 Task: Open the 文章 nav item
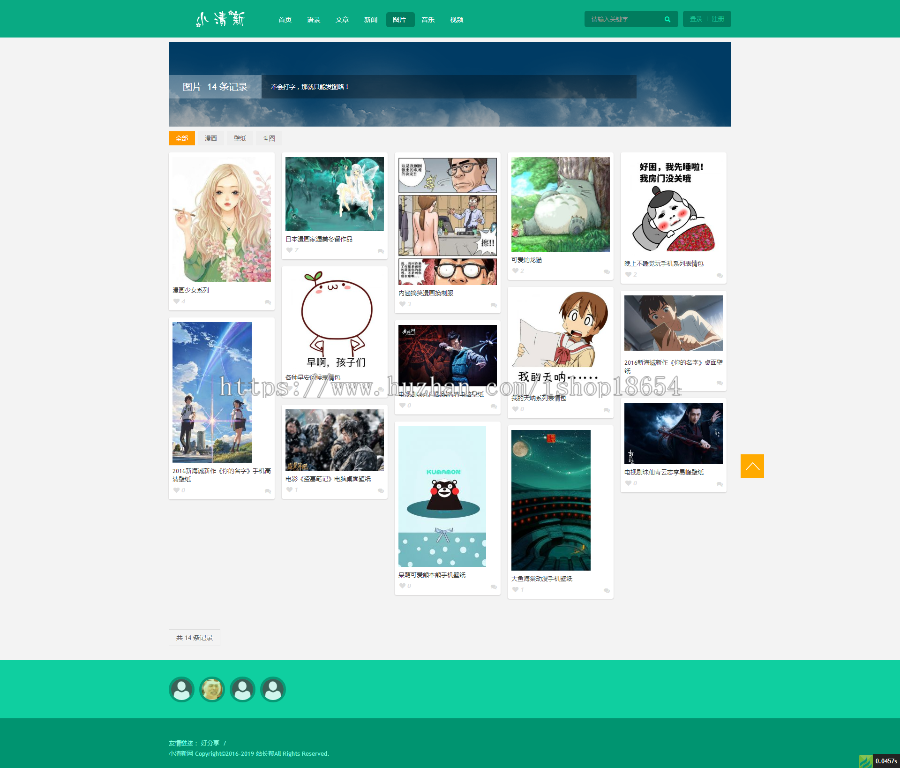(x=342, y=20)
